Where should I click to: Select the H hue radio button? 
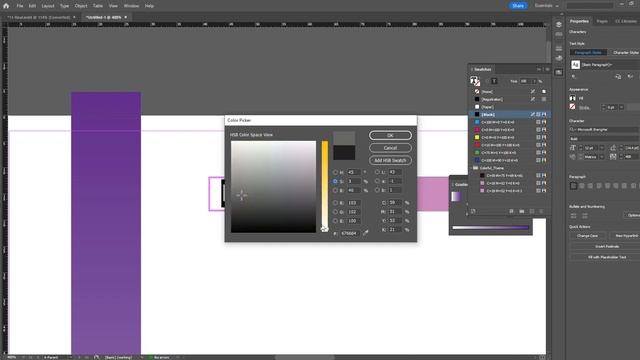(335, 172)
